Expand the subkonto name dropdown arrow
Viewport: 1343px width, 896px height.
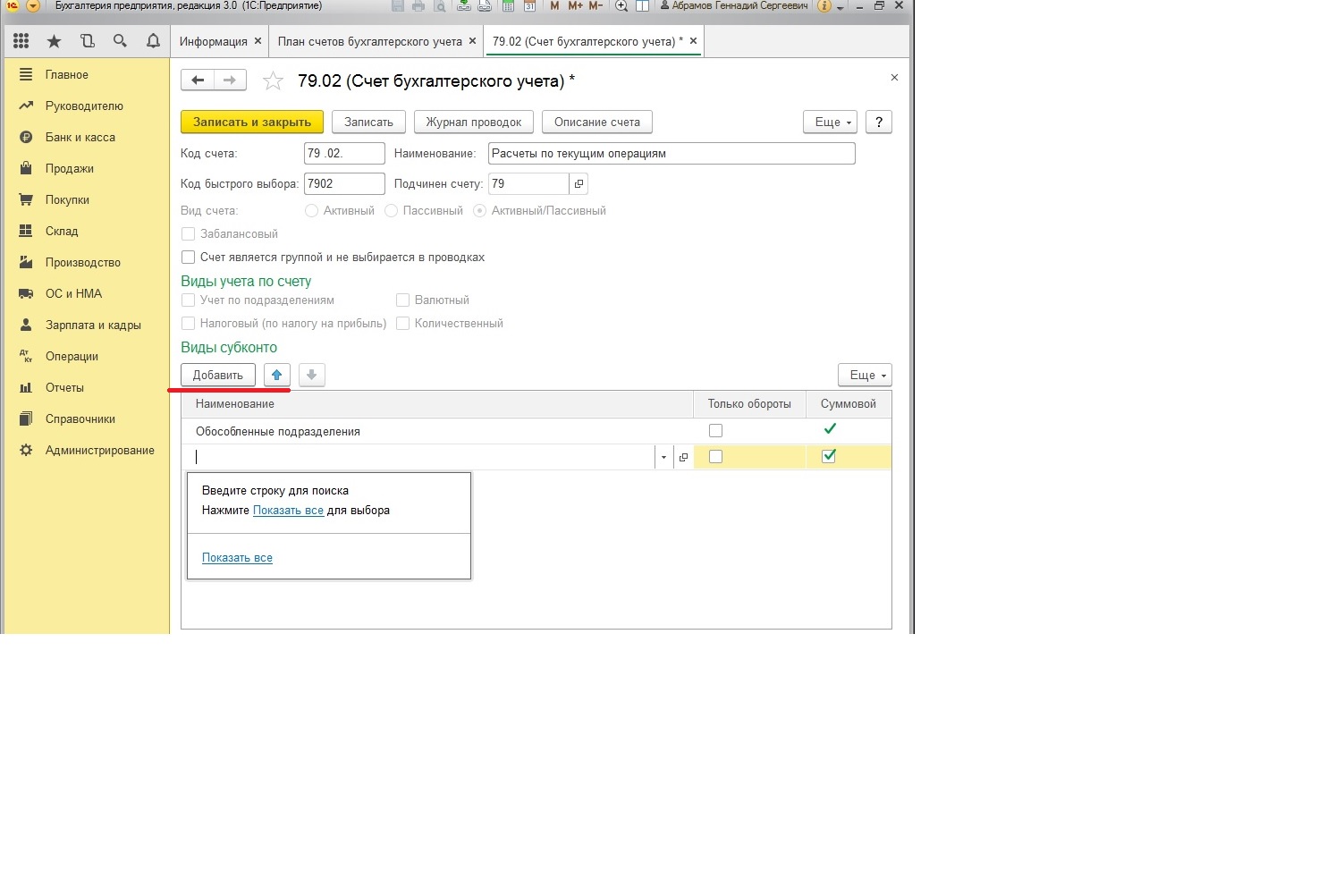point(663,458)
